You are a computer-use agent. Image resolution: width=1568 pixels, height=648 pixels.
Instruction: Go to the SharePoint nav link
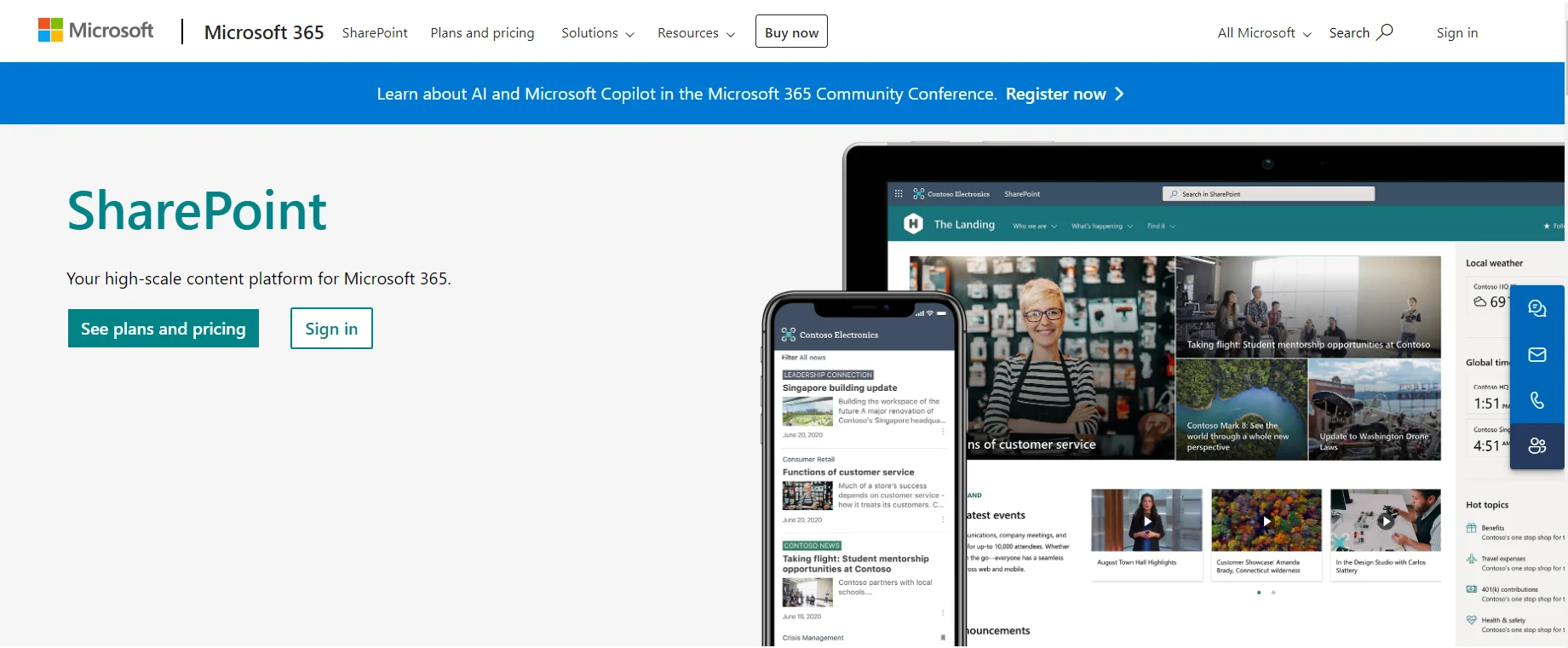coord(375,32)
